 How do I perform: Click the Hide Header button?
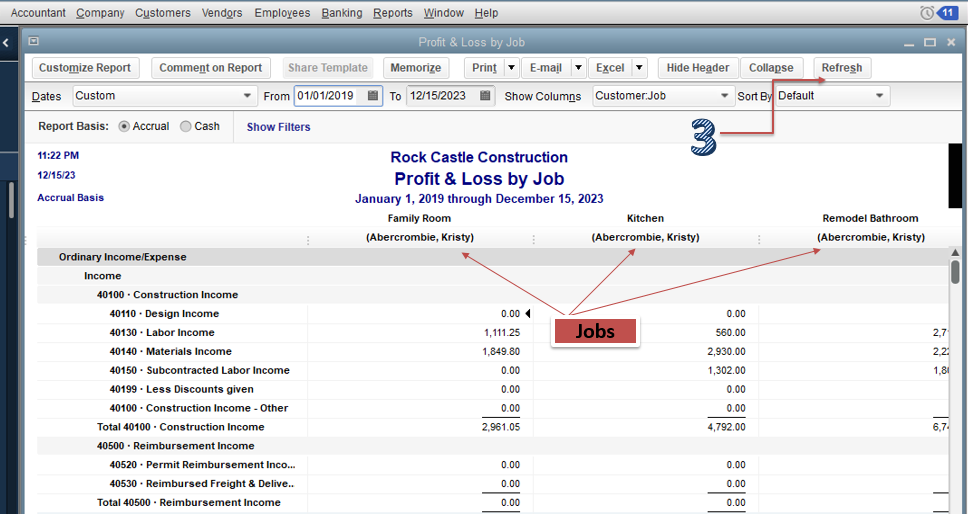click(698, 68)
